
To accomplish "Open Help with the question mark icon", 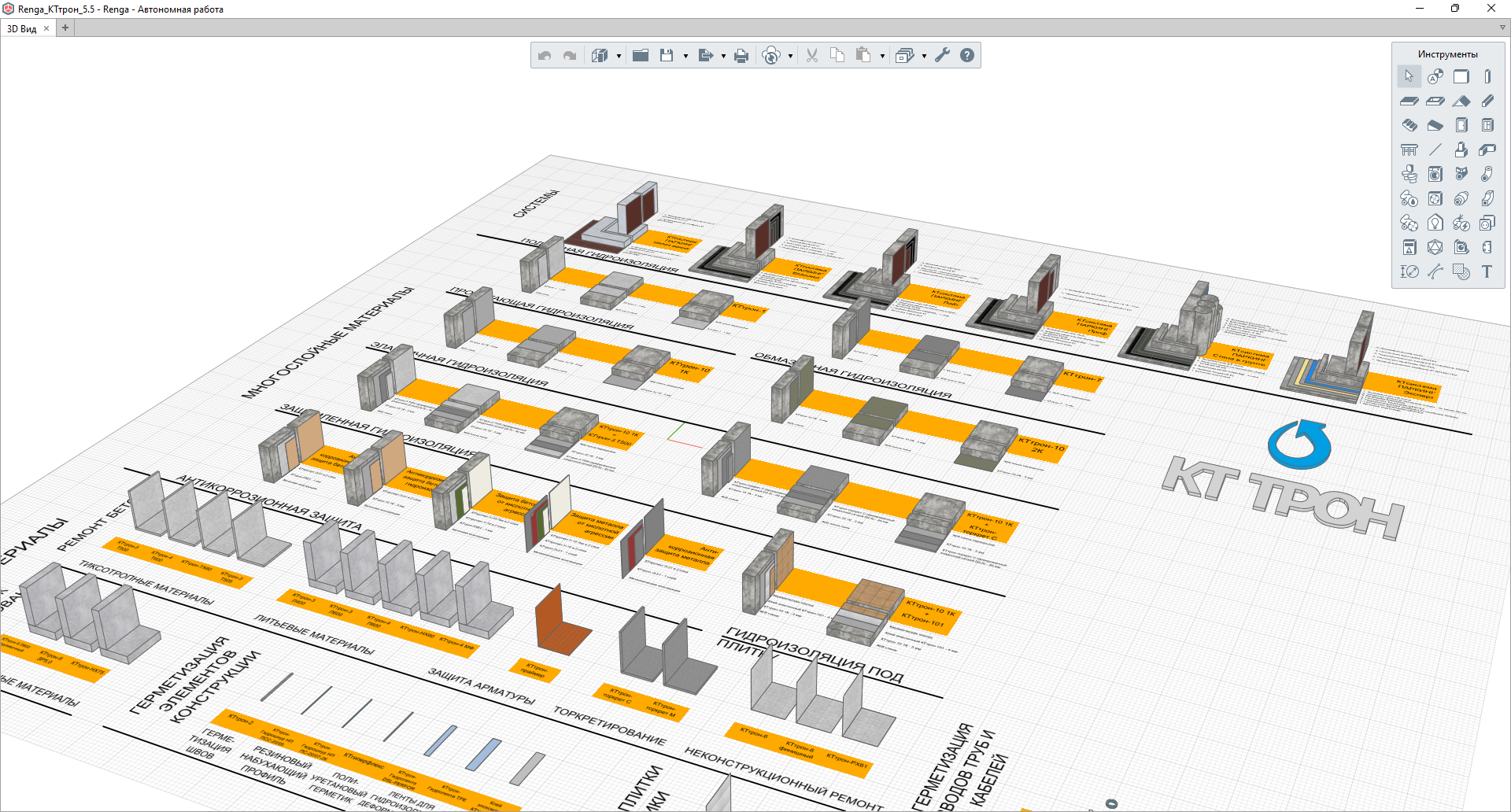I will (967, 55).
